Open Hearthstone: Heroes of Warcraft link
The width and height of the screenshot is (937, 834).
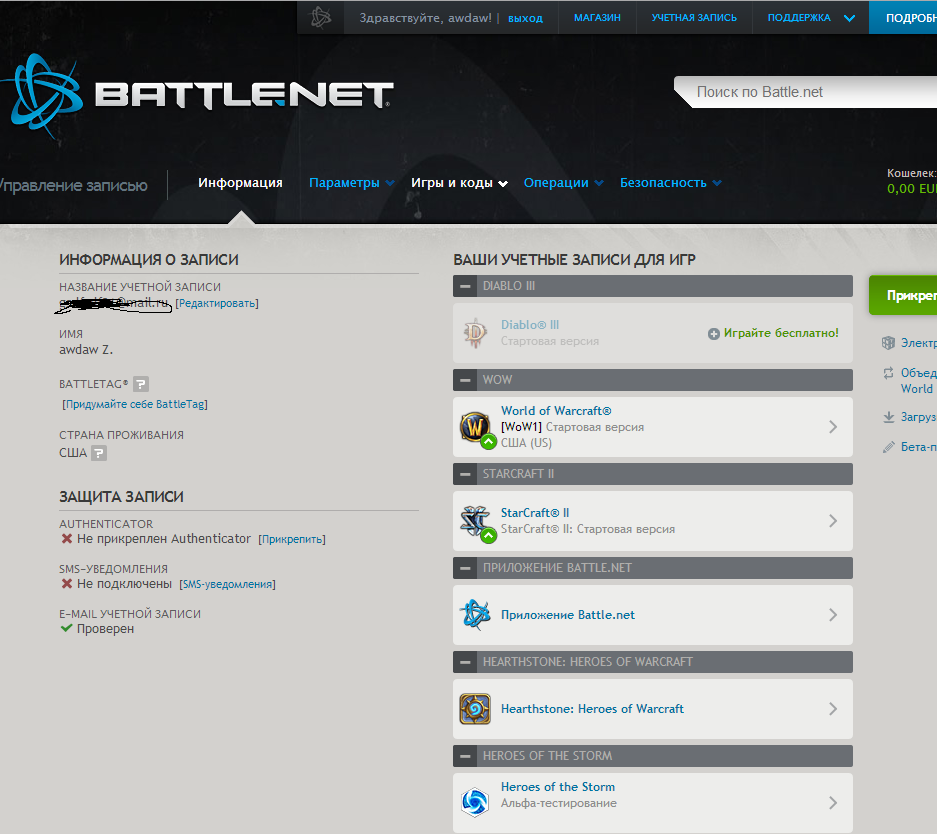tap(592, 709)
